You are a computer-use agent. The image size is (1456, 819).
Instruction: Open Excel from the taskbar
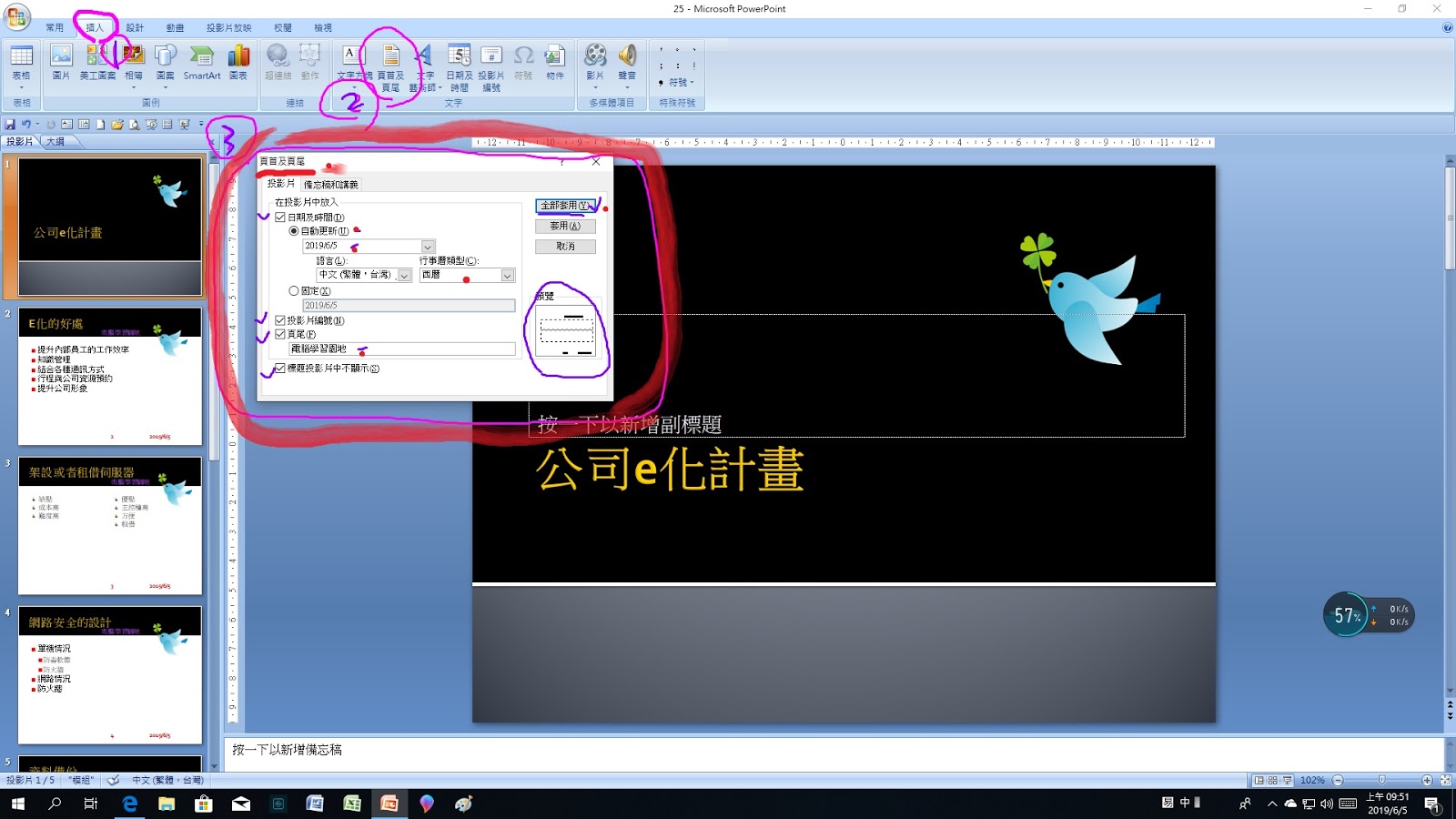pos(352,804)
